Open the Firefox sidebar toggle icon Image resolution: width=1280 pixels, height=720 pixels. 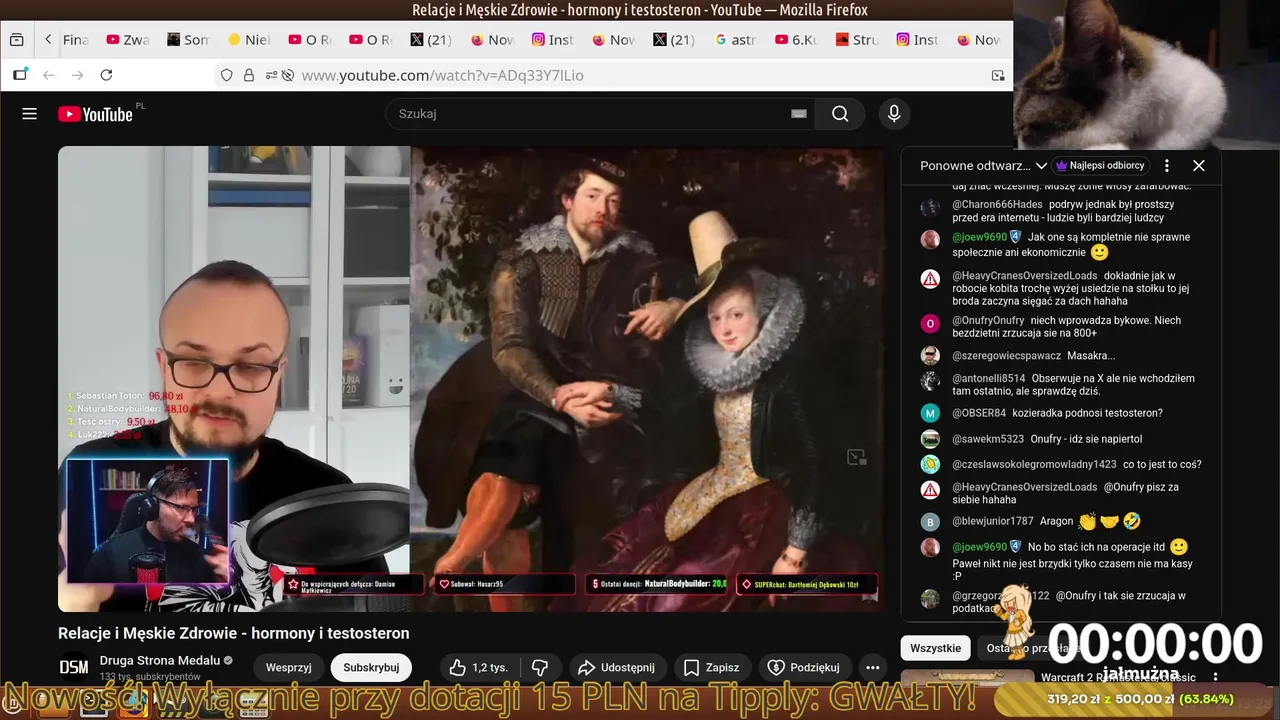[x=20, y=75]
